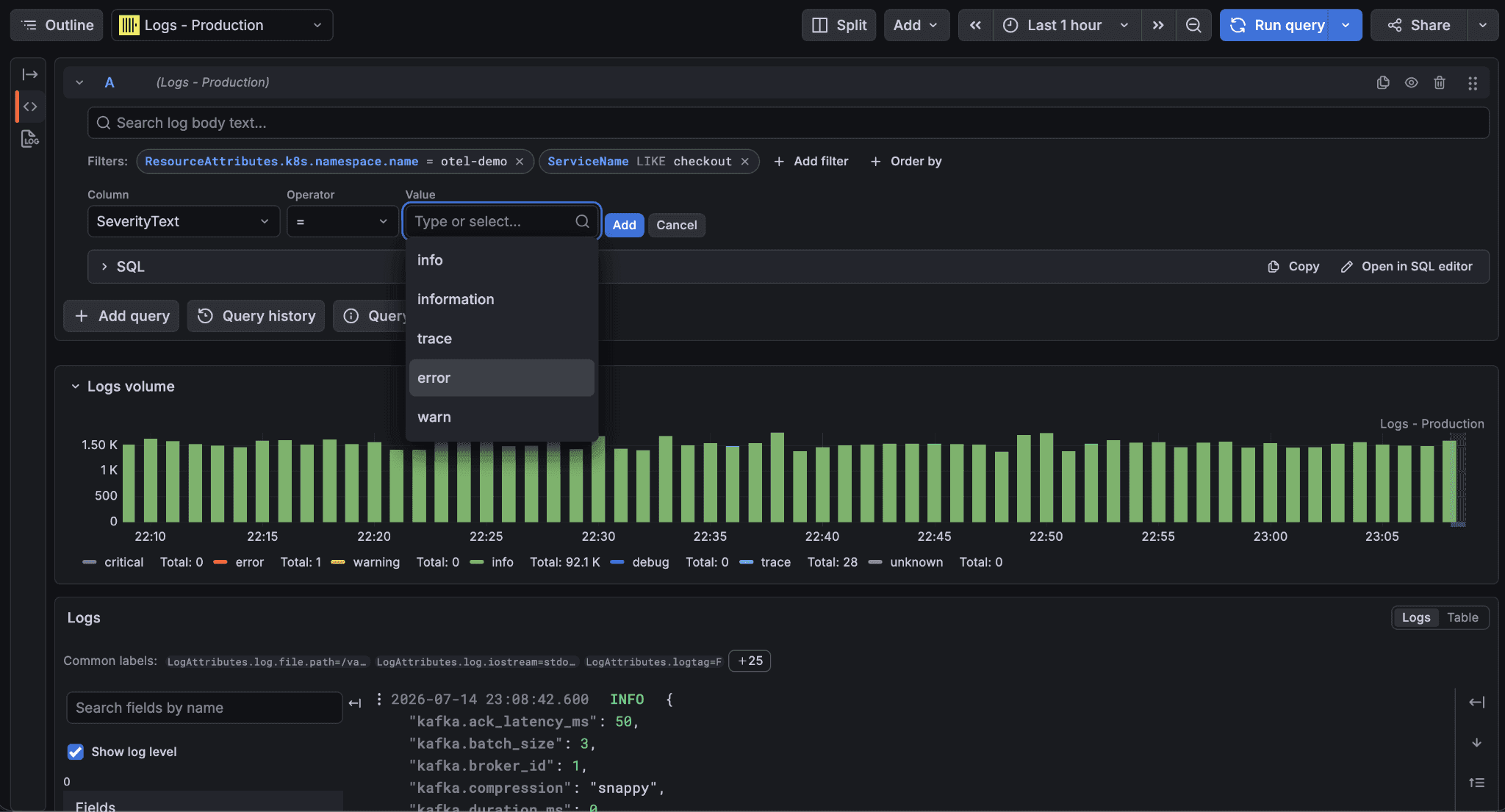Uncheck Show log level checkbox
Viewport: 1505px width, 812px height.
tap(75, 752)
